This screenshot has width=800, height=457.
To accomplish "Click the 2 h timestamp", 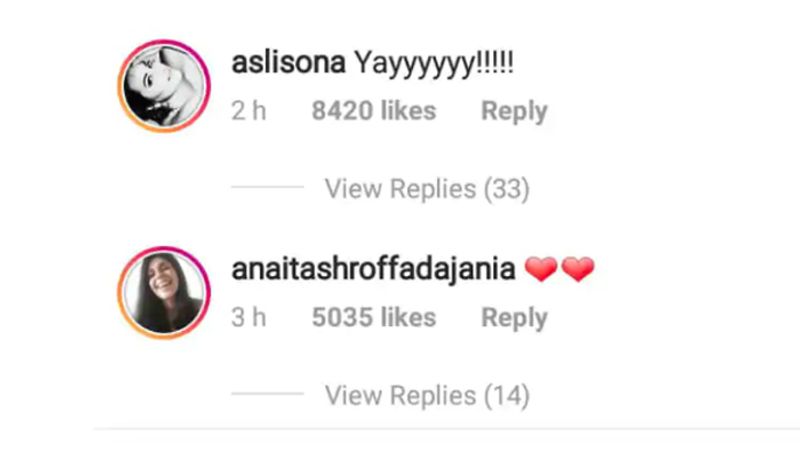I will (x=248, y=111).
